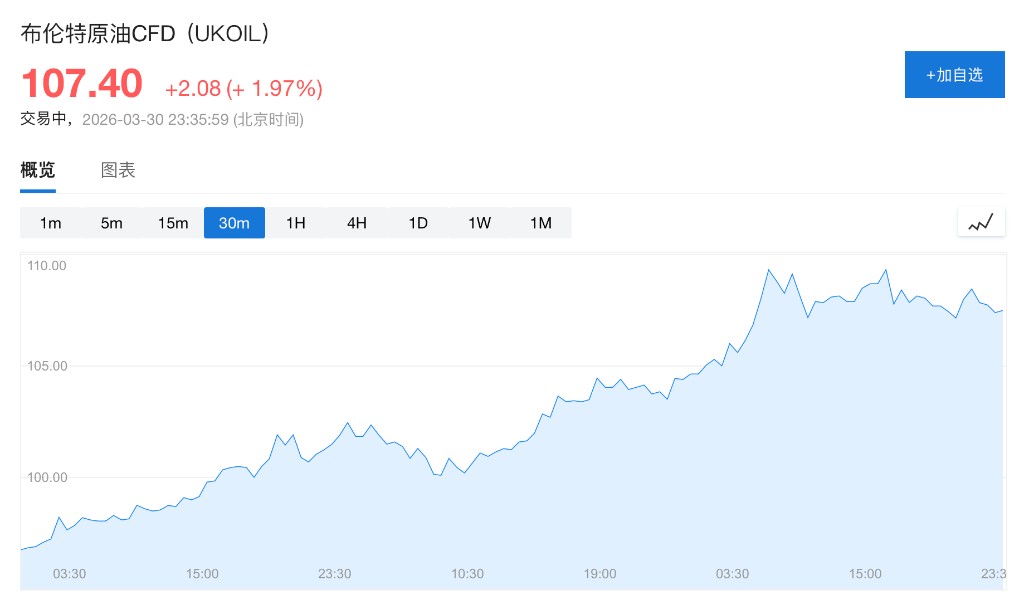
Task: Switch chart to 4H interval
Action: click(x=357, y=223)
